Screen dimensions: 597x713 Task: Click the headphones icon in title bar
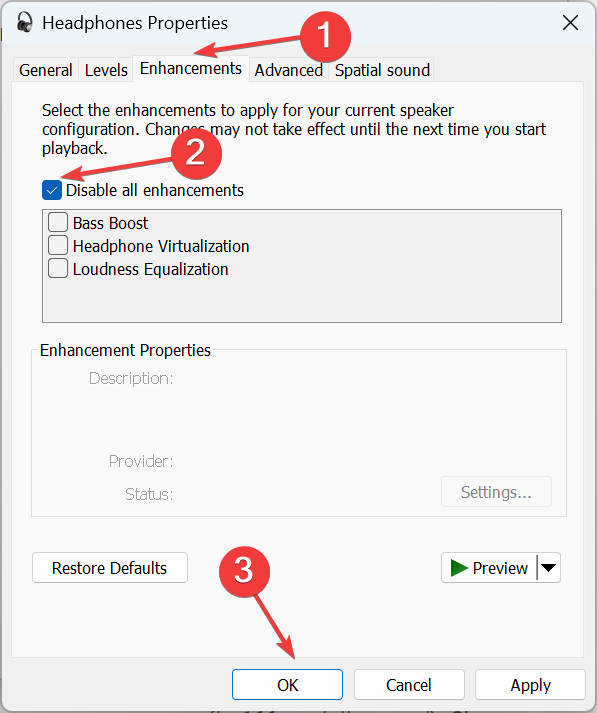25,22
